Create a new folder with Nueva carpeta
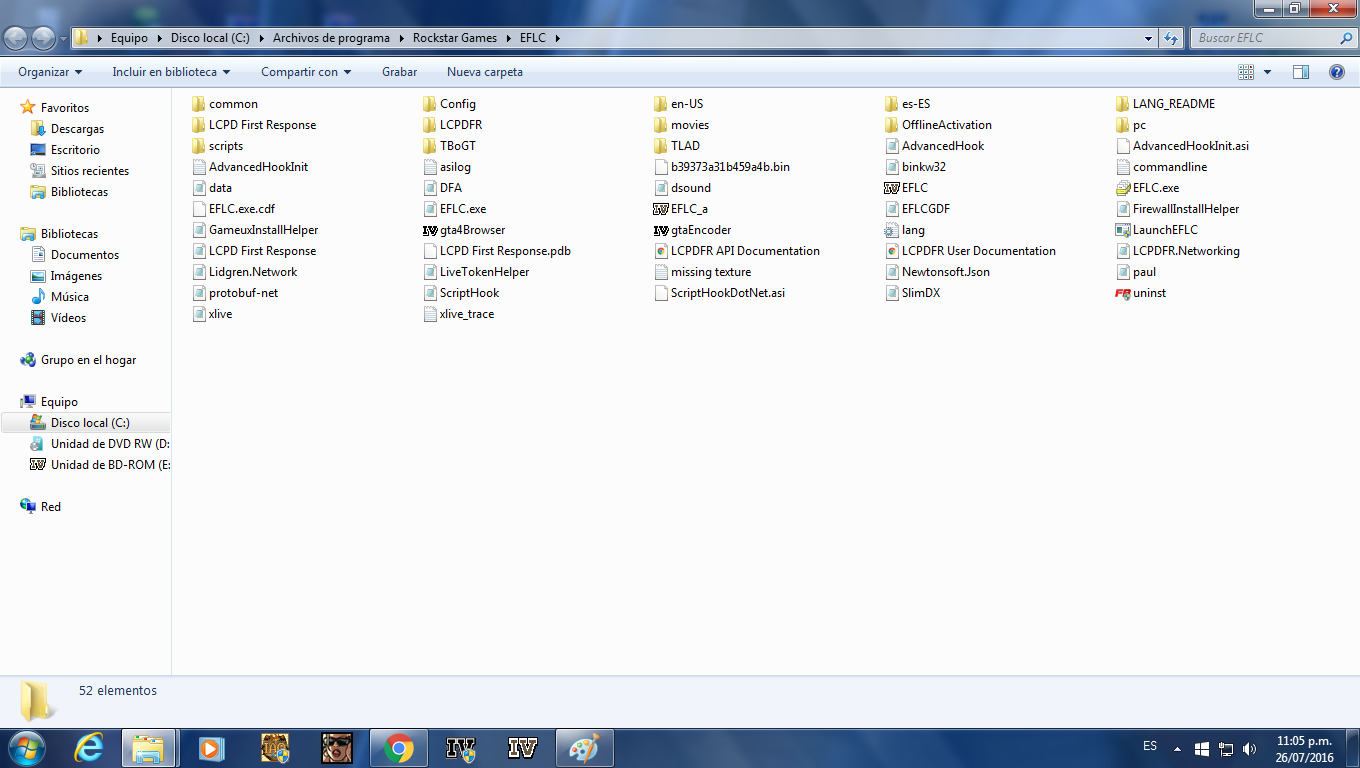Image resolution: width=1360 pixels, height=768 pixels. click(485, 72)
